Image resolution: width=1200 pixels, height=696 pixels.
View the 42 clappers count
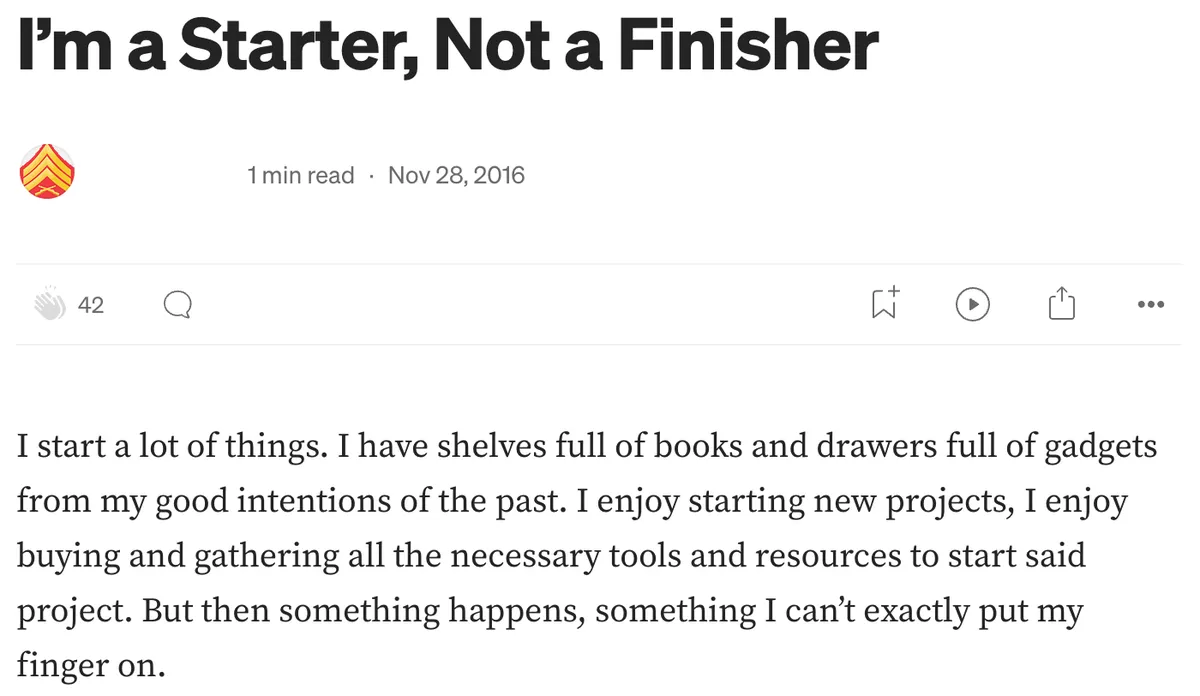click(91, 306)
